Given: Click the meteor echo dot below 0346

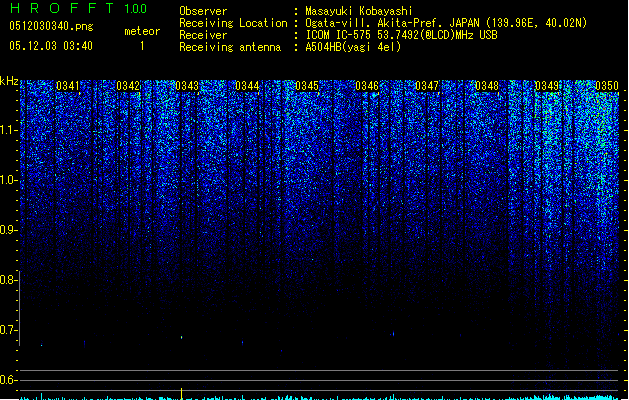Looking at the screenshot, I should click(393, 333).
